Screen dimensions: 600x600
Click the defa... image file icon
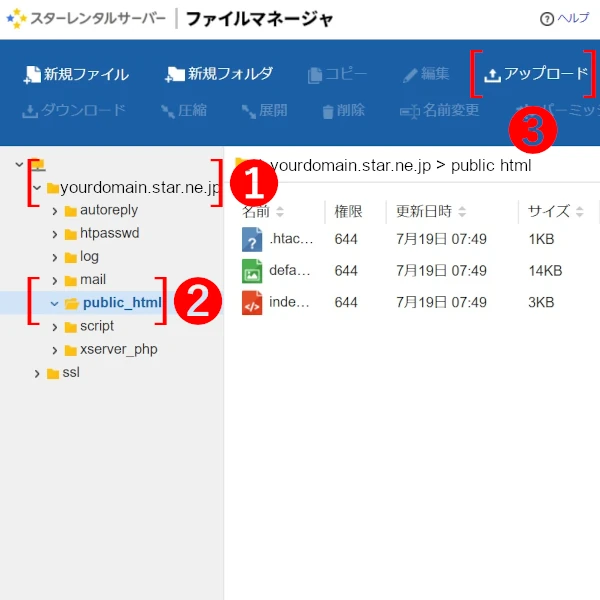click(252, 271)
